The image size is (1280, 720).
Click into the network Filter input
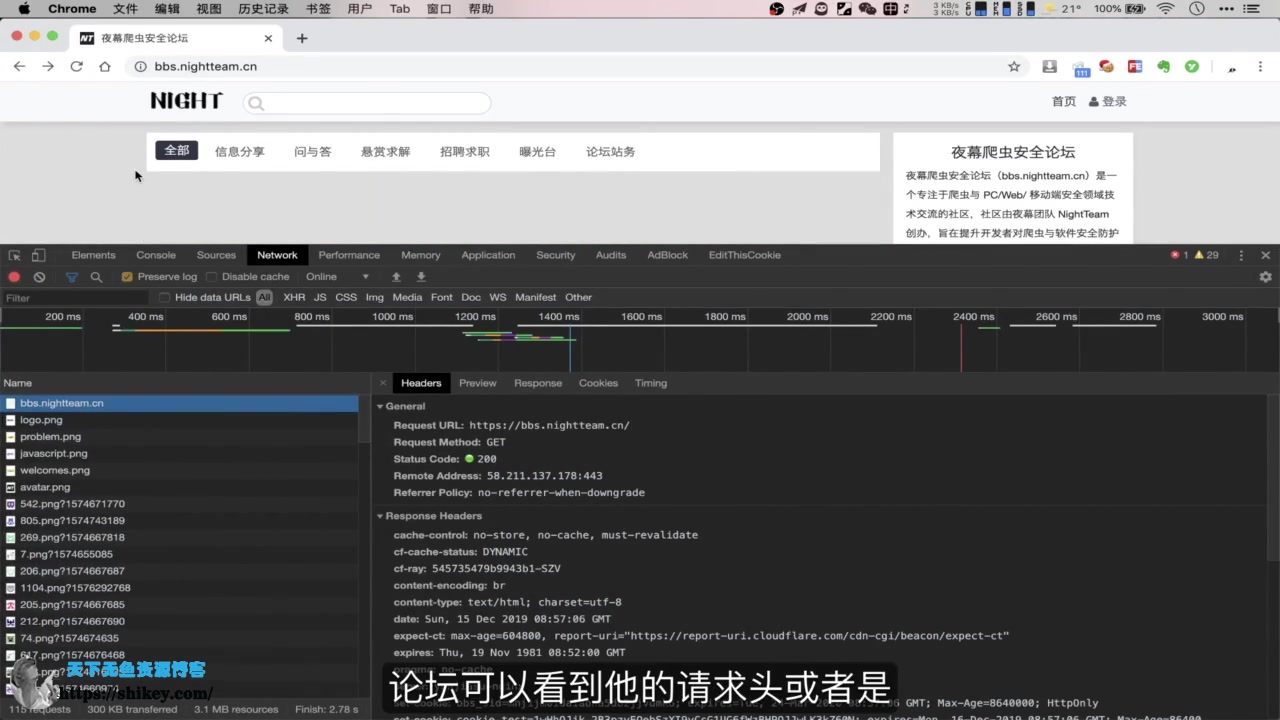(76, 298)
